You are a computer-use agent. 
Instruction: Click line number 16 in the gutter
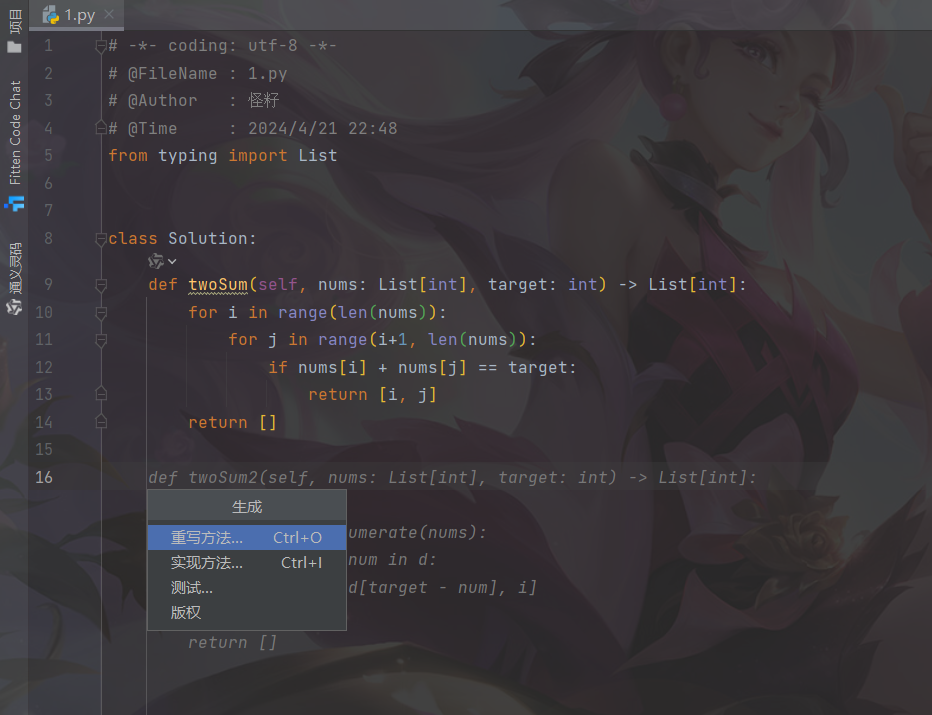point(43,477)
